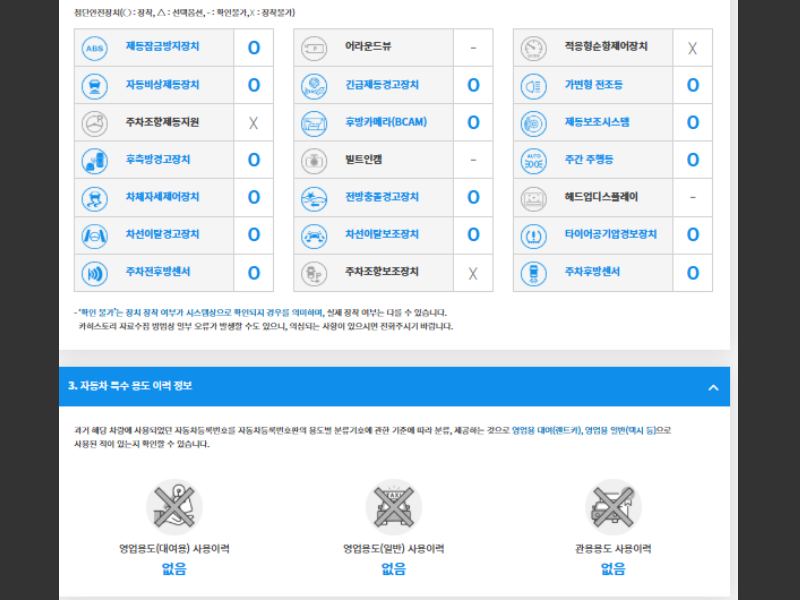The image size is (800, 600).
Task: Click the 가변형 전조등 headlight icon
Action: click(534, 85)
